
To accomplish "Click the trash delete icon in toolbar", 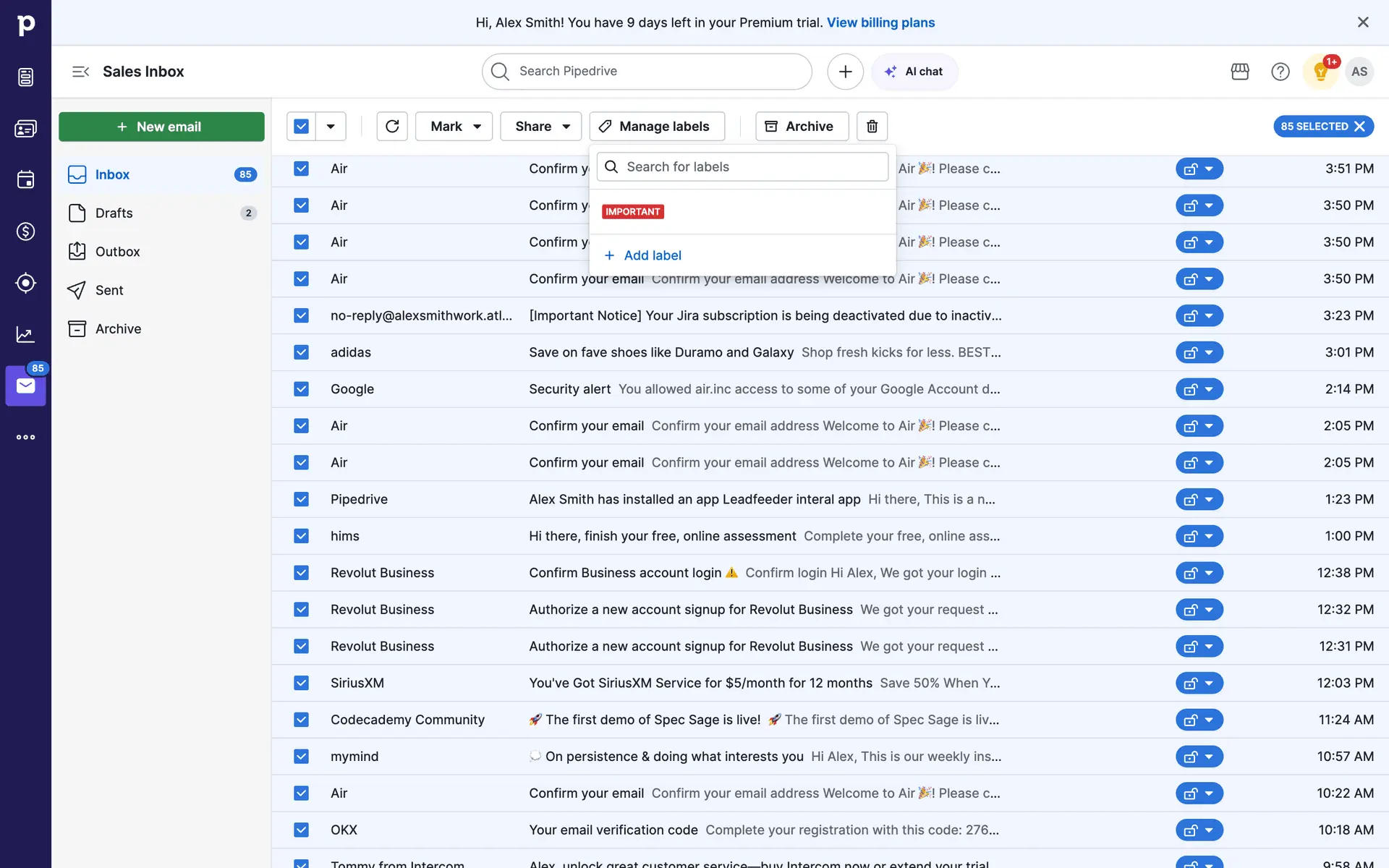I will pos(872,127).
